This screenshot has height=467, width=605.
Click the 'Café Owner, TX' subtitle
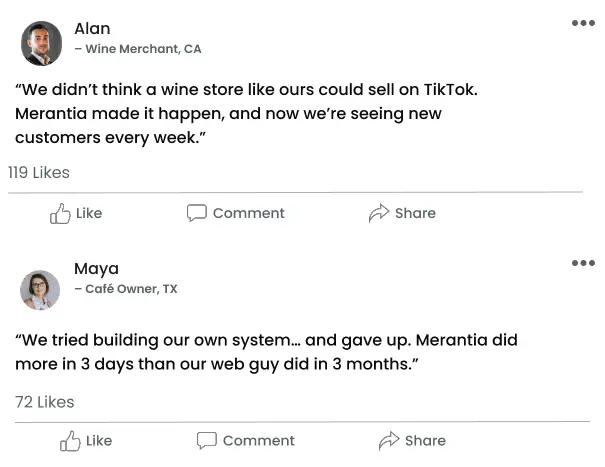coord(126,289)
